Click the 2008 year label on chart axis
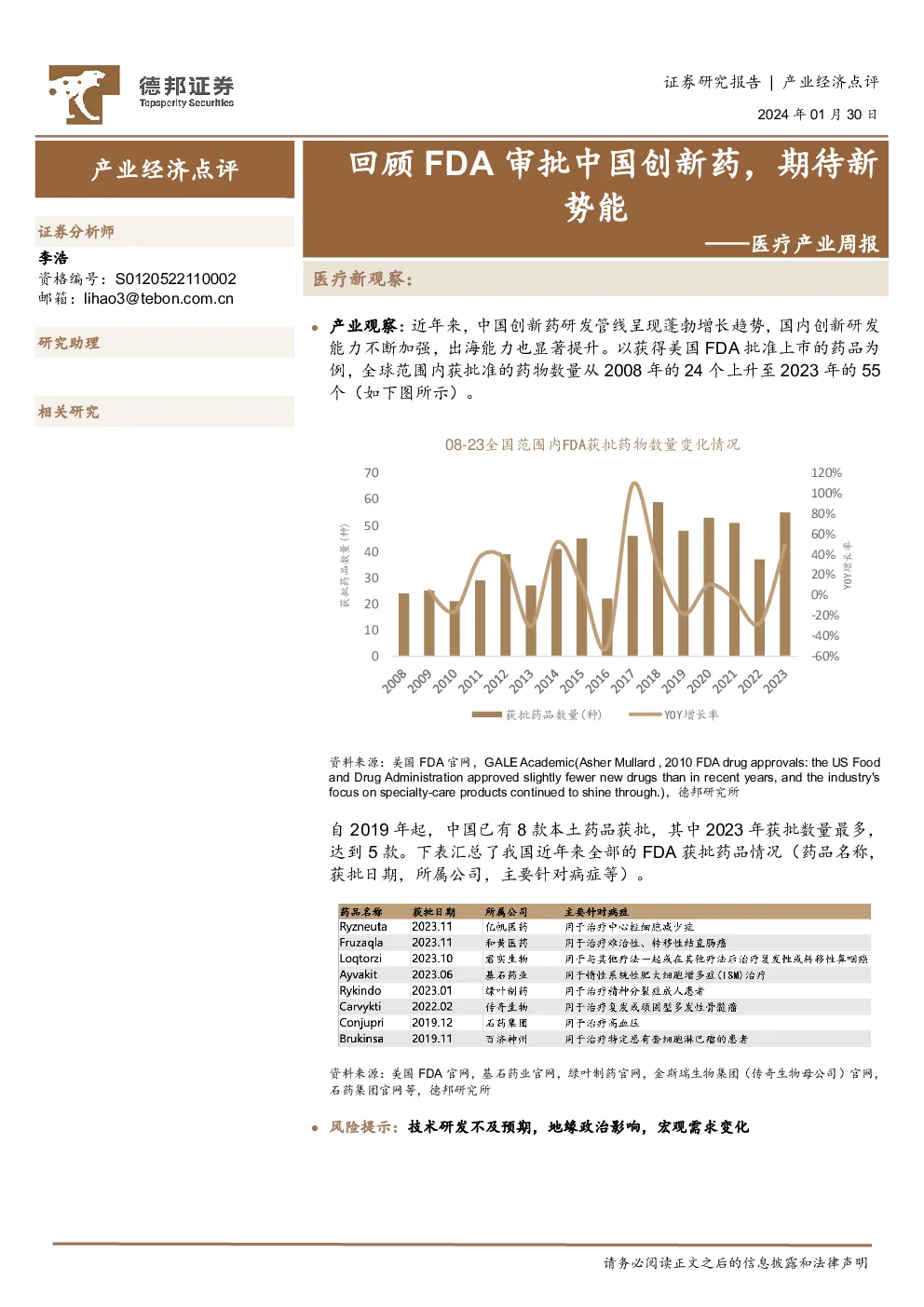The width and height of the screenshot is (924, 1307). [395, 681]
